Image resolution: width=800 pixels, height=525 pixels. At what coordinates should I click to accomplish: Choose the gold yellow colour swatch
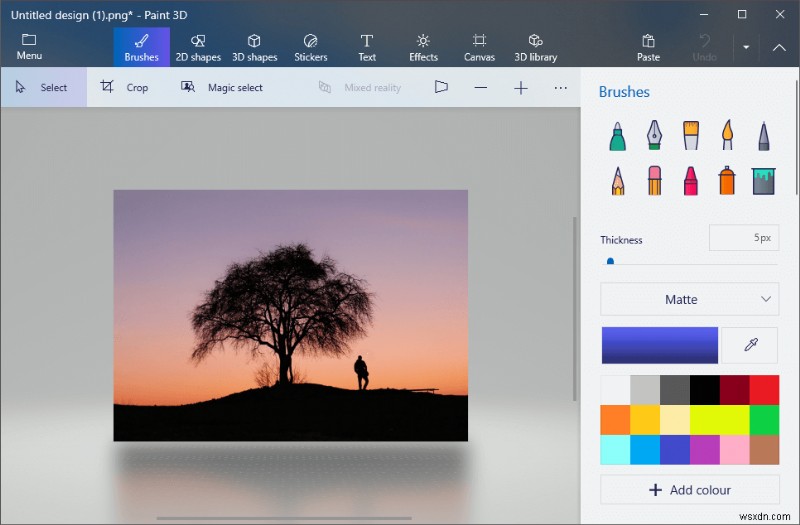(x=645, y=420)
